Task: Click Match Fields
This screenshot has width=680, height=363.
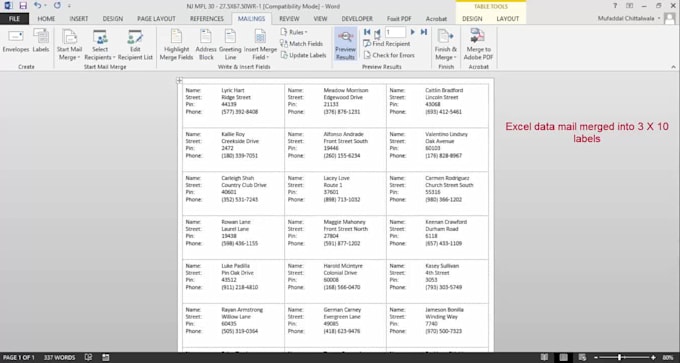Action: [x=301, y=44]
